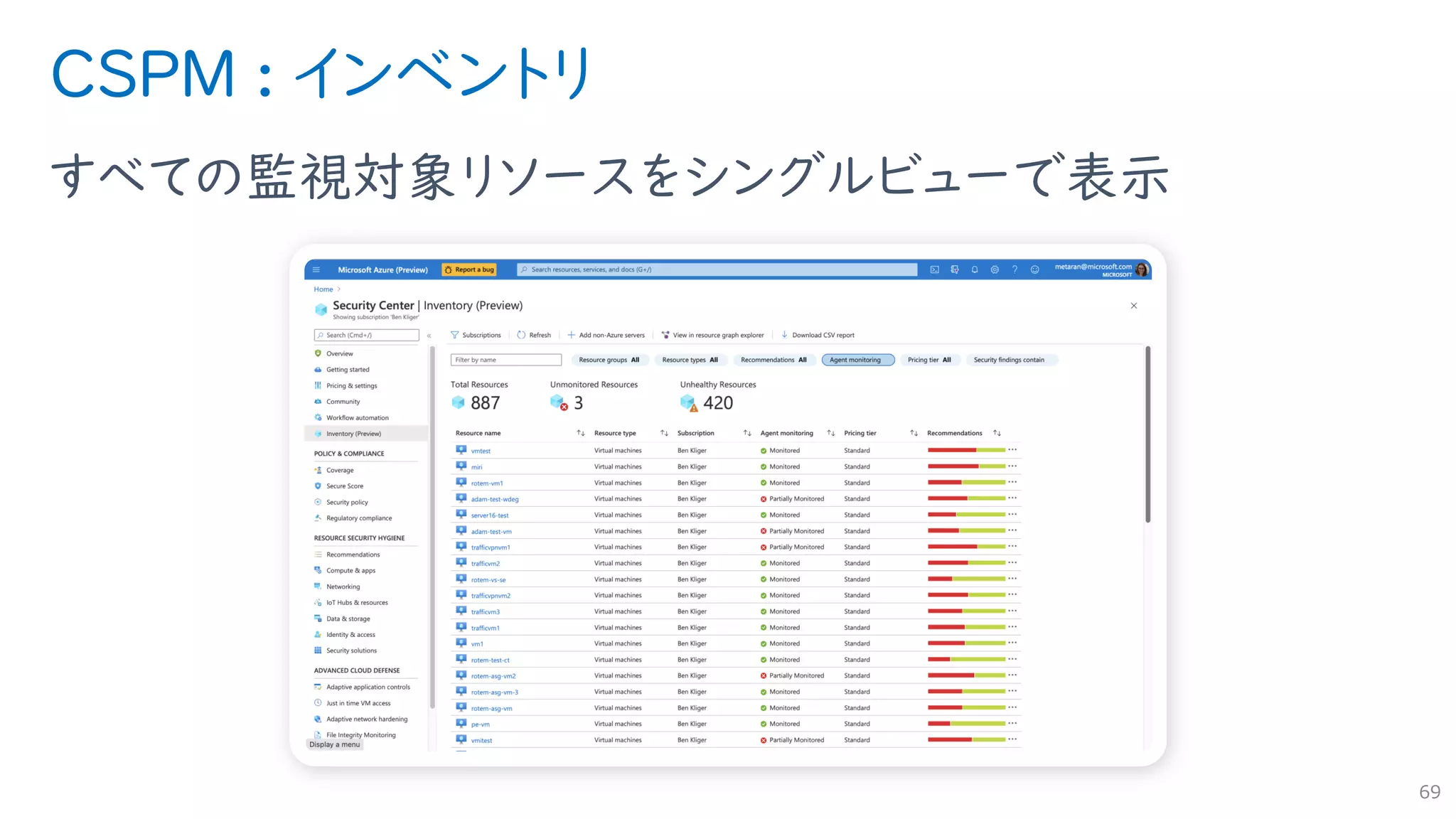Screen dimensions: 1456x819
Task: Collapse the sidebar with the double chevron
Action: click(x=429, y=336)
